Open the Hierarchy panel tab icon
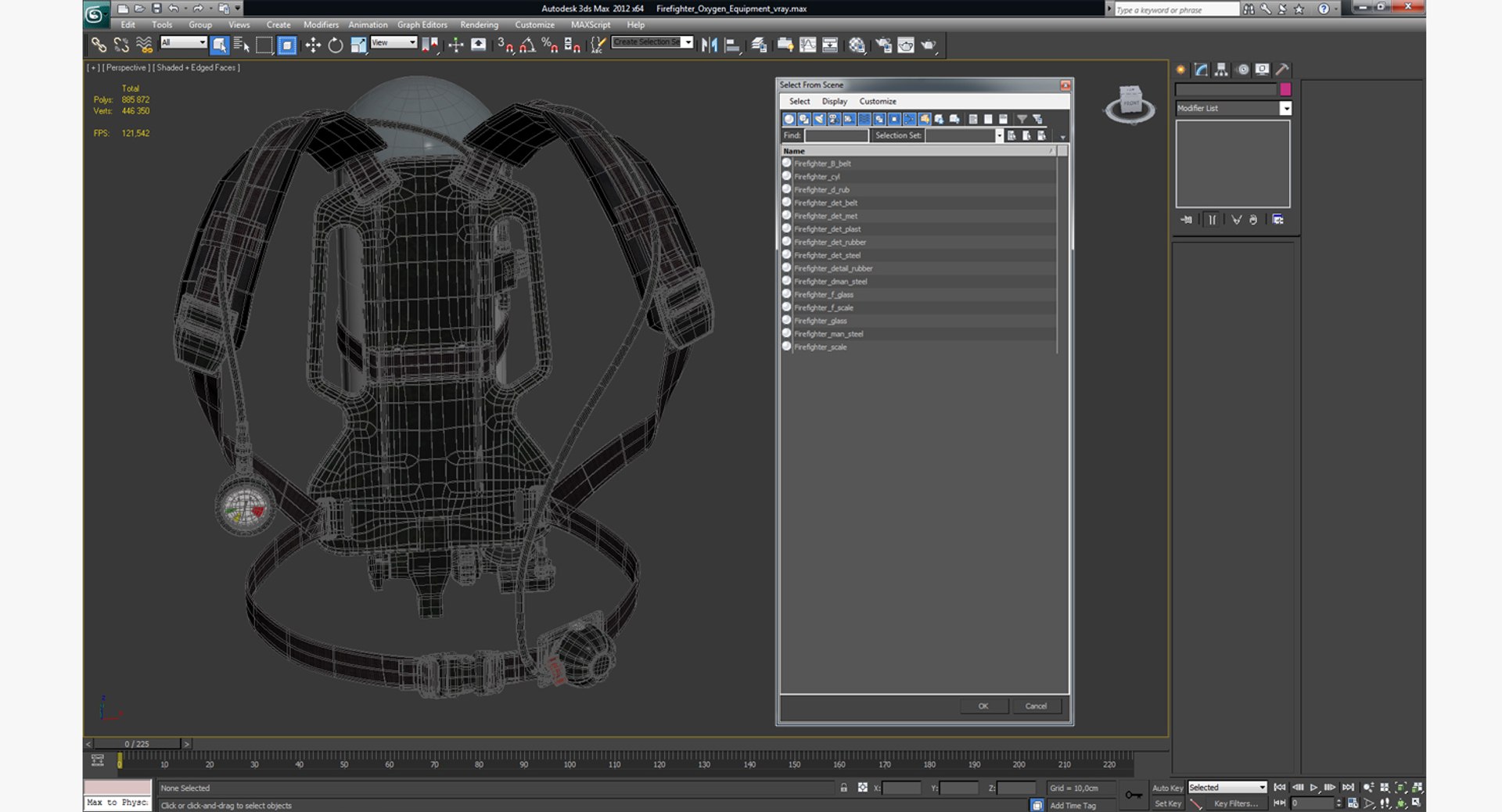 (1221, 70)
